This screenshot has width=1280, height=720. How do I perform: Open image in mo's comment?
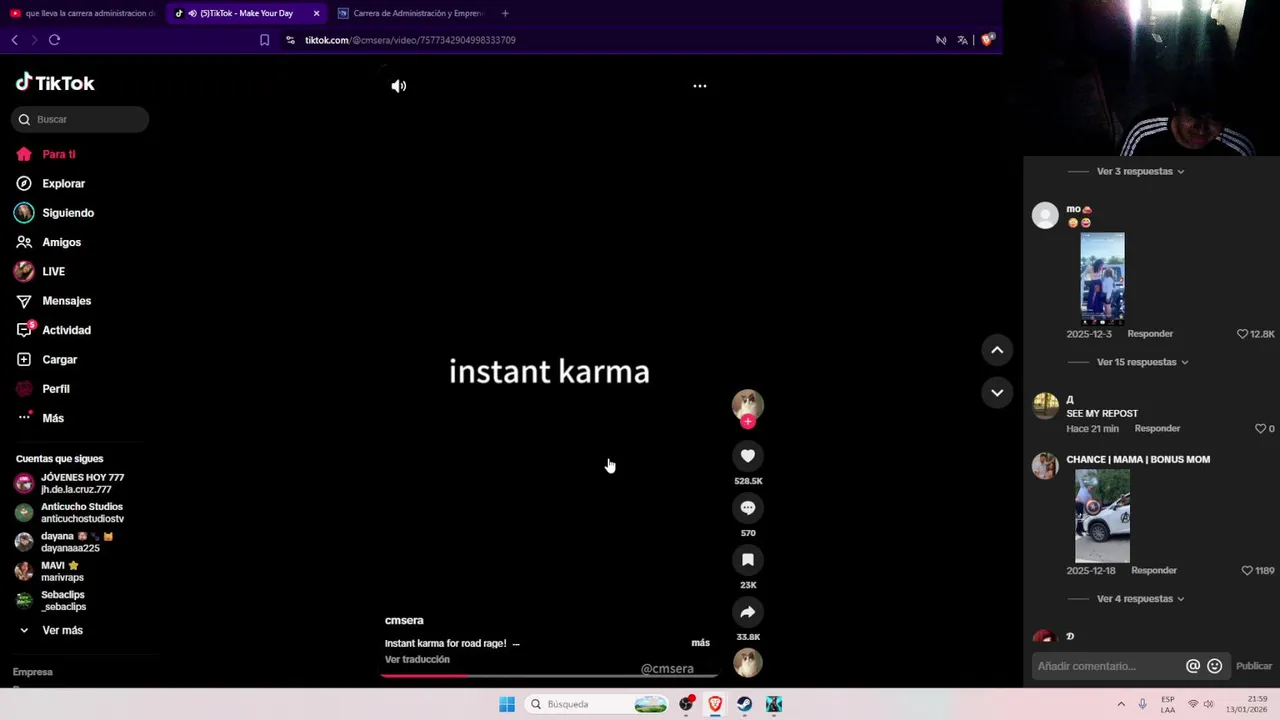(x=1102, y=279)
